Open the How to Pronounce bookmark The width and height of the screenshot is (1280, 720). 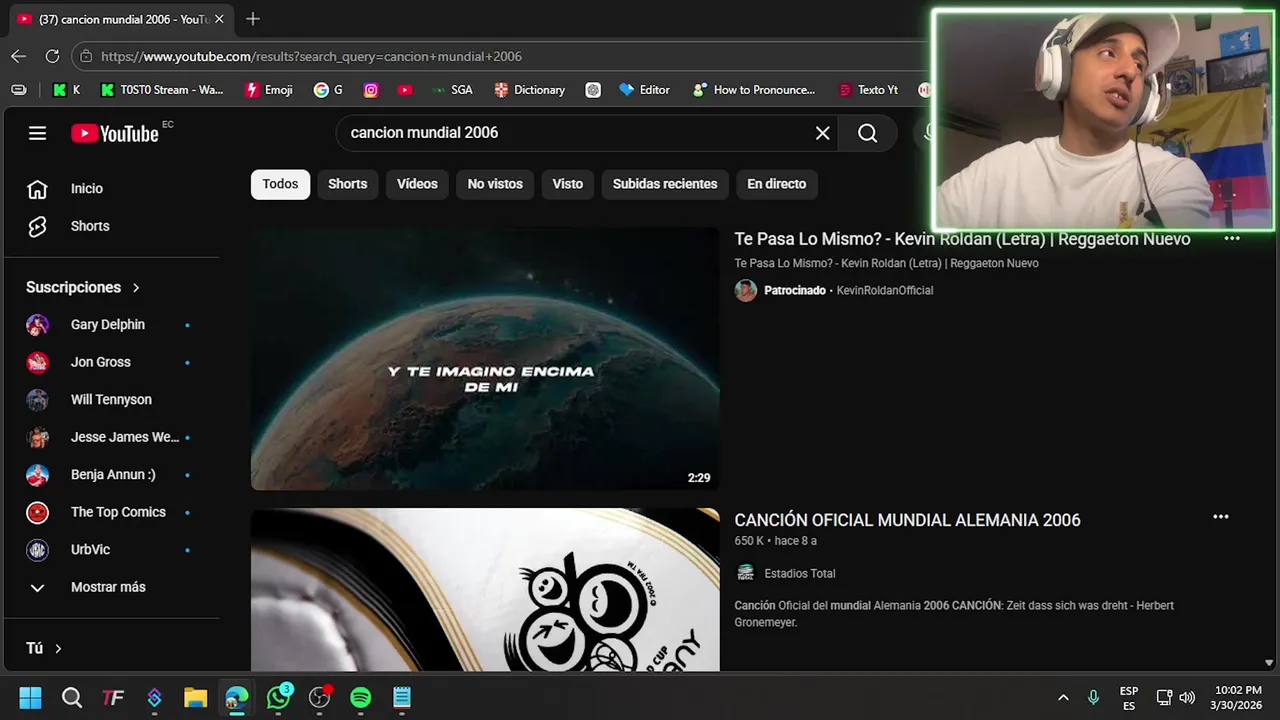[x=753, y=90]
